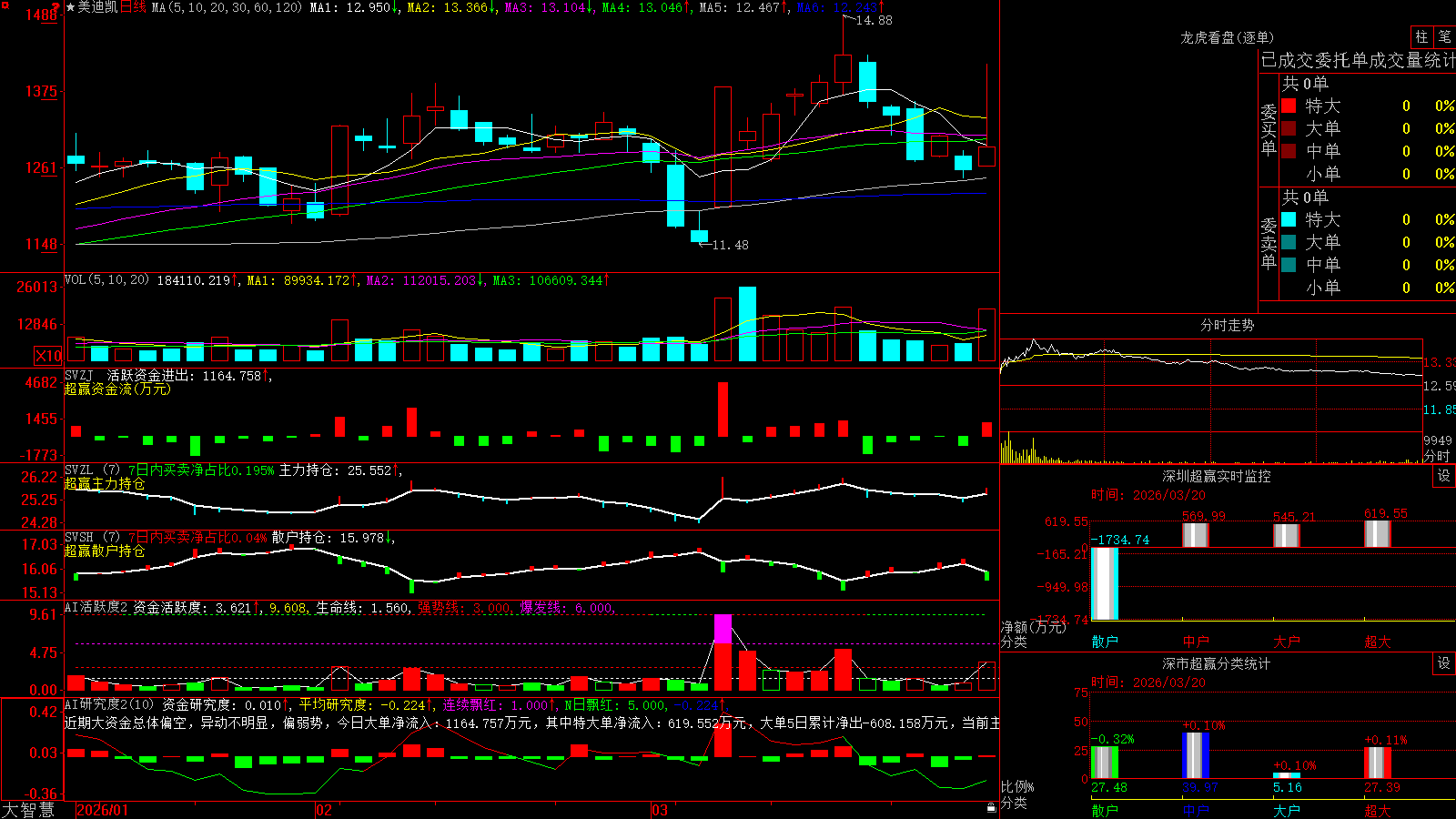
Task: Click the 散户持仓: 15.978 value
Action: click(x=329, y=538)
